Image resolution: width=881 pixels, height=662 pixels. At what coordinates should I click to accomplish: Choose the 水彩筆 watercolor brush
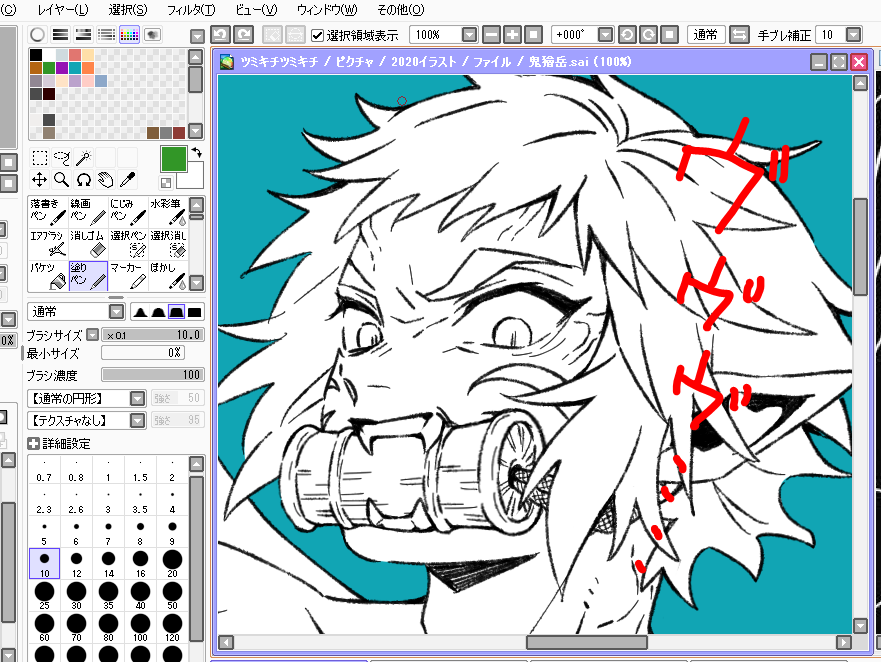click(168, 211)
